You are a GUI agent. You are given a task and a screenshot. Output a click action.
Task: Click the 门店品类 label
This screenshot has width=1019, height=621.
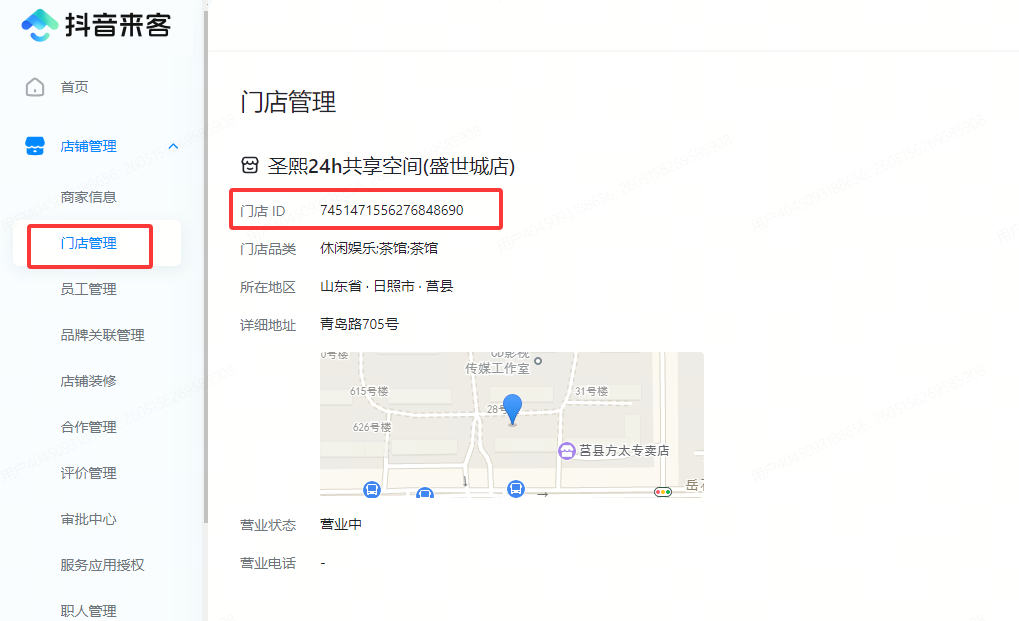click(268, 249)
